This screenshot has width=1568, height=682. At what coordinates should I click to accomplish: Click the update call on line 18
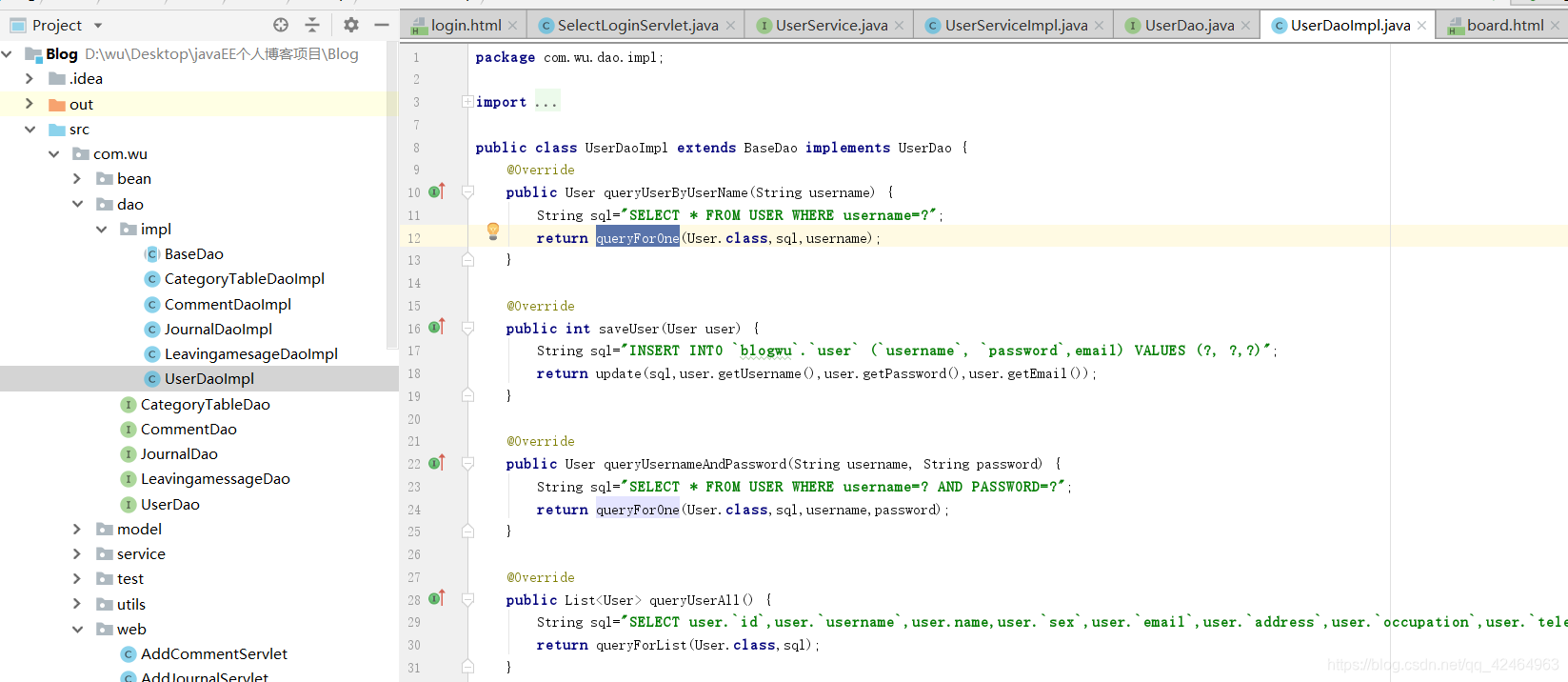[x=620, y=373]
